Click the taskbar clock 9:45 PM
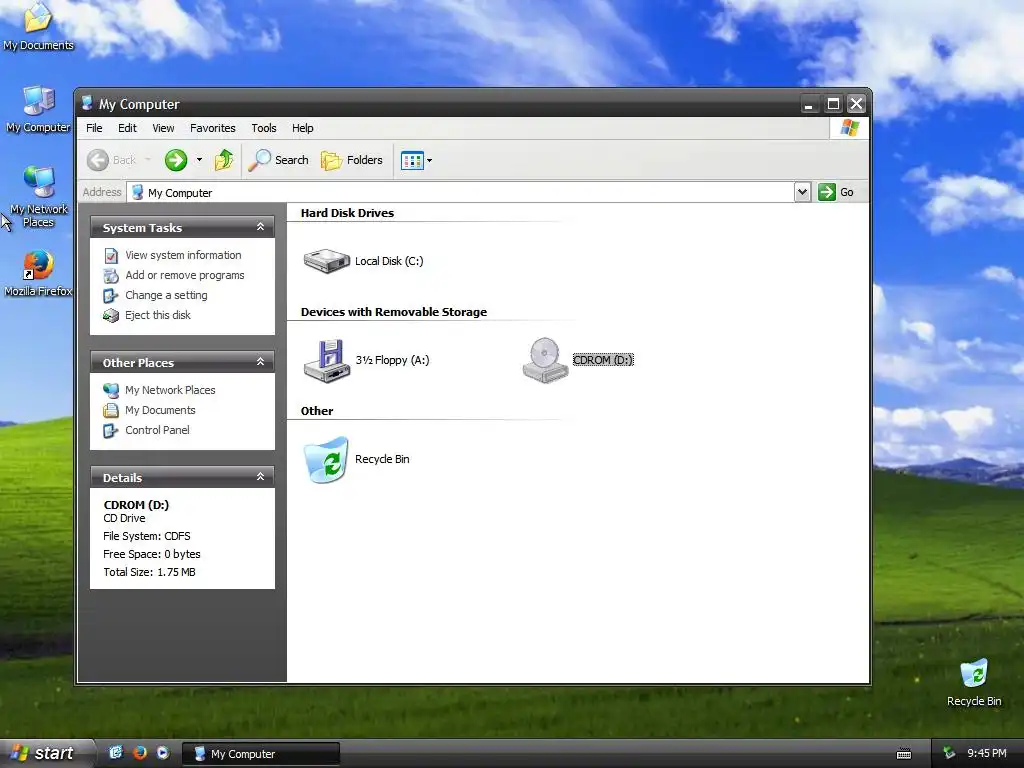Screen dimensions: 1024x768 (x=987, y=754)
